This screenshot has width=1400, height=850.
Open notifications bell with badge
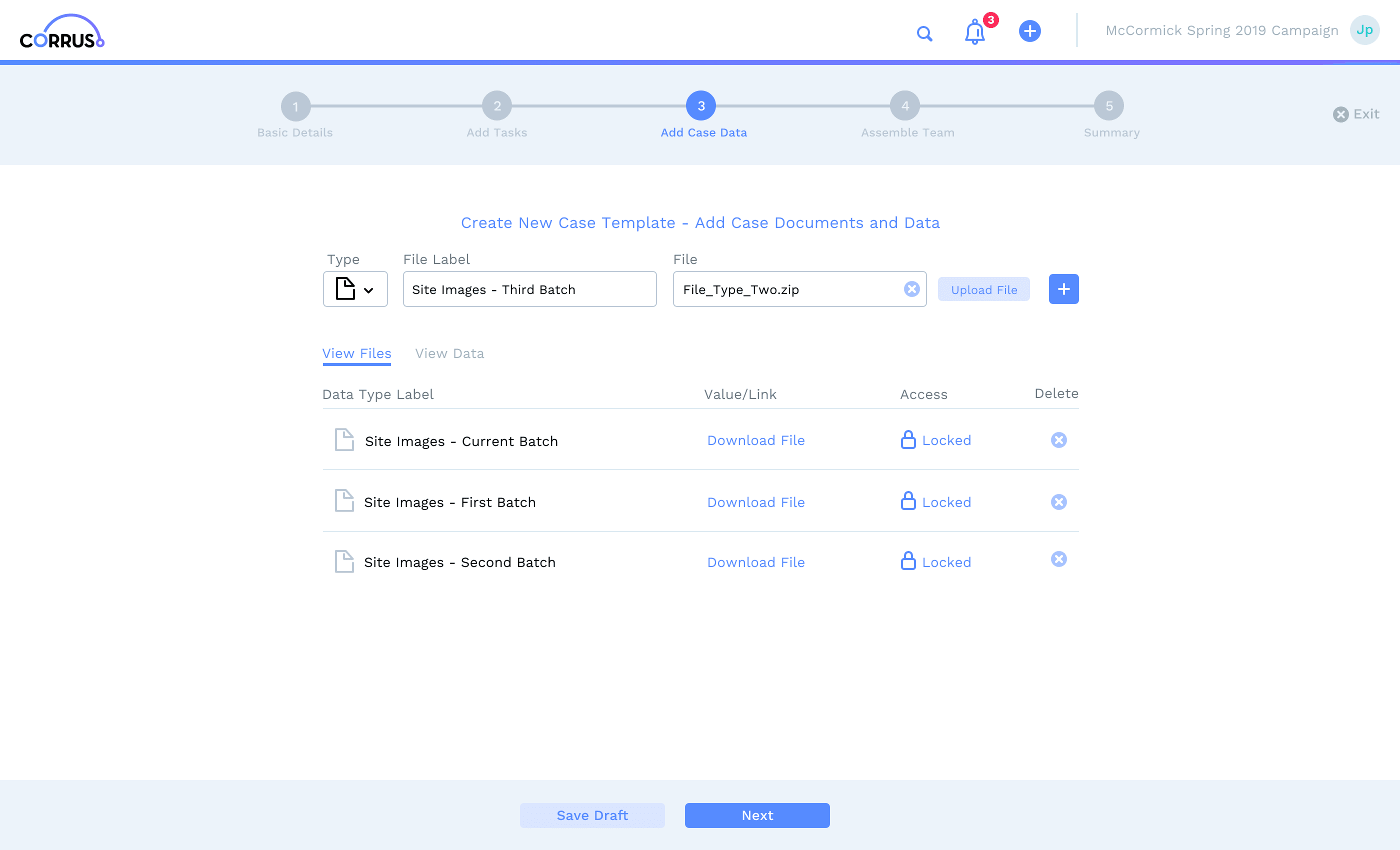click(x=975, y=32)
